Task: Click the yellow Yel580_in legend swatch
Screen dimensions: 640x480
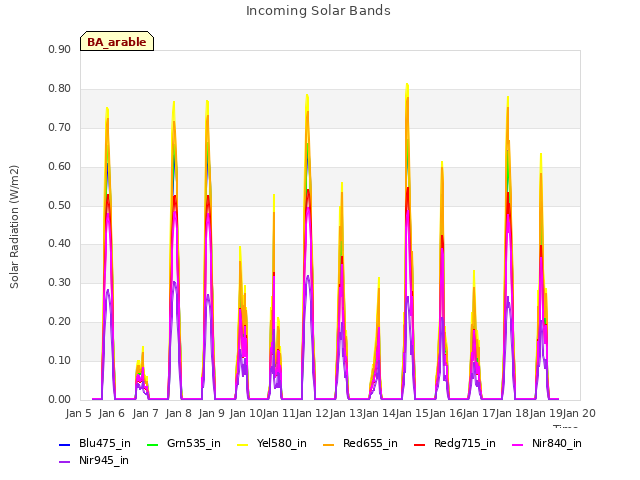Action: (x=242, y=444)
